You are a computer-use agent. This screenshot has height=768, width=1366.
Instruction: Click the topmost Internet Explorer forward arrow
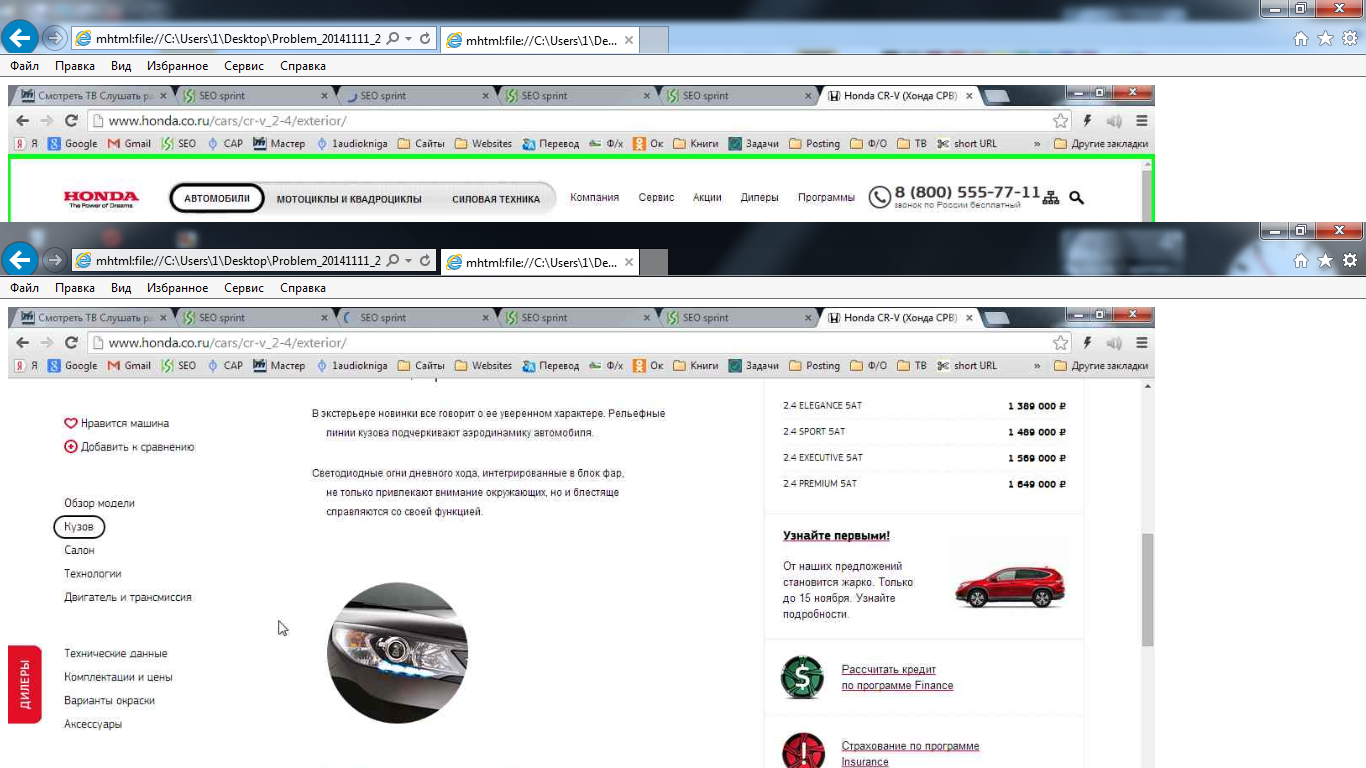pos(55,39)
